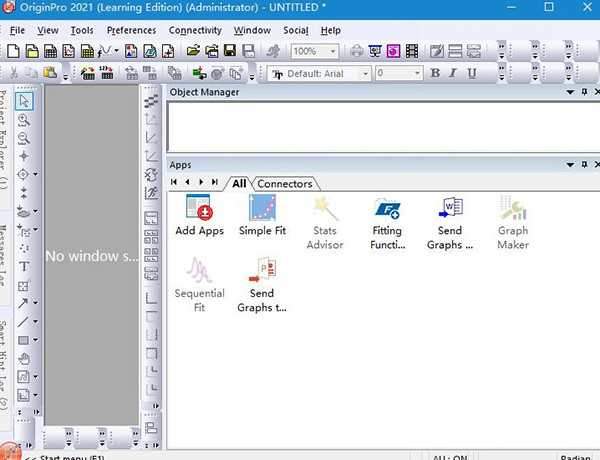This screenshot has height=460, width=600.
Task: Expand the Default Arial font dropdown
Action: pos(365,73)
